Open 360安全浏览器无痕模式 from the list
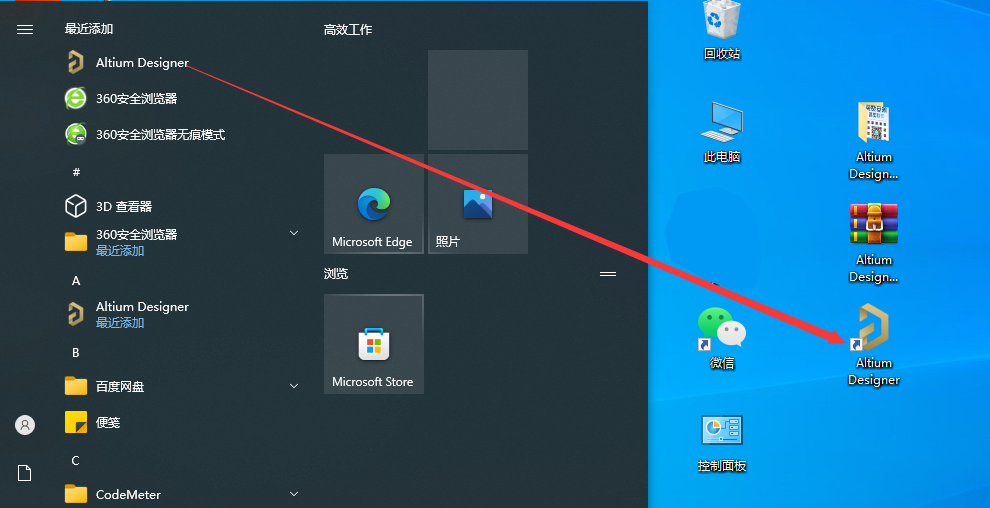The height and width of the screenshot is (508, 990). tap(159, 134)
